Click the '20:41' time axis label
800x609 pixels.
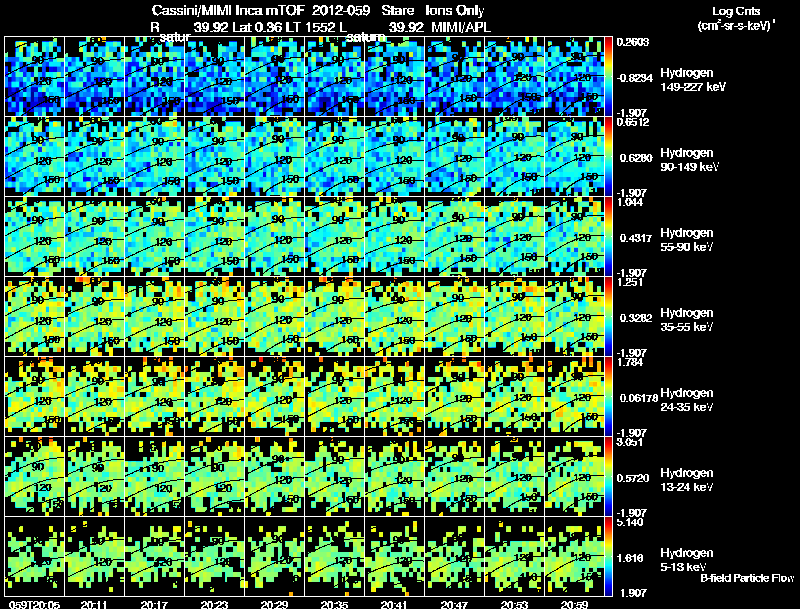(394, 604)
